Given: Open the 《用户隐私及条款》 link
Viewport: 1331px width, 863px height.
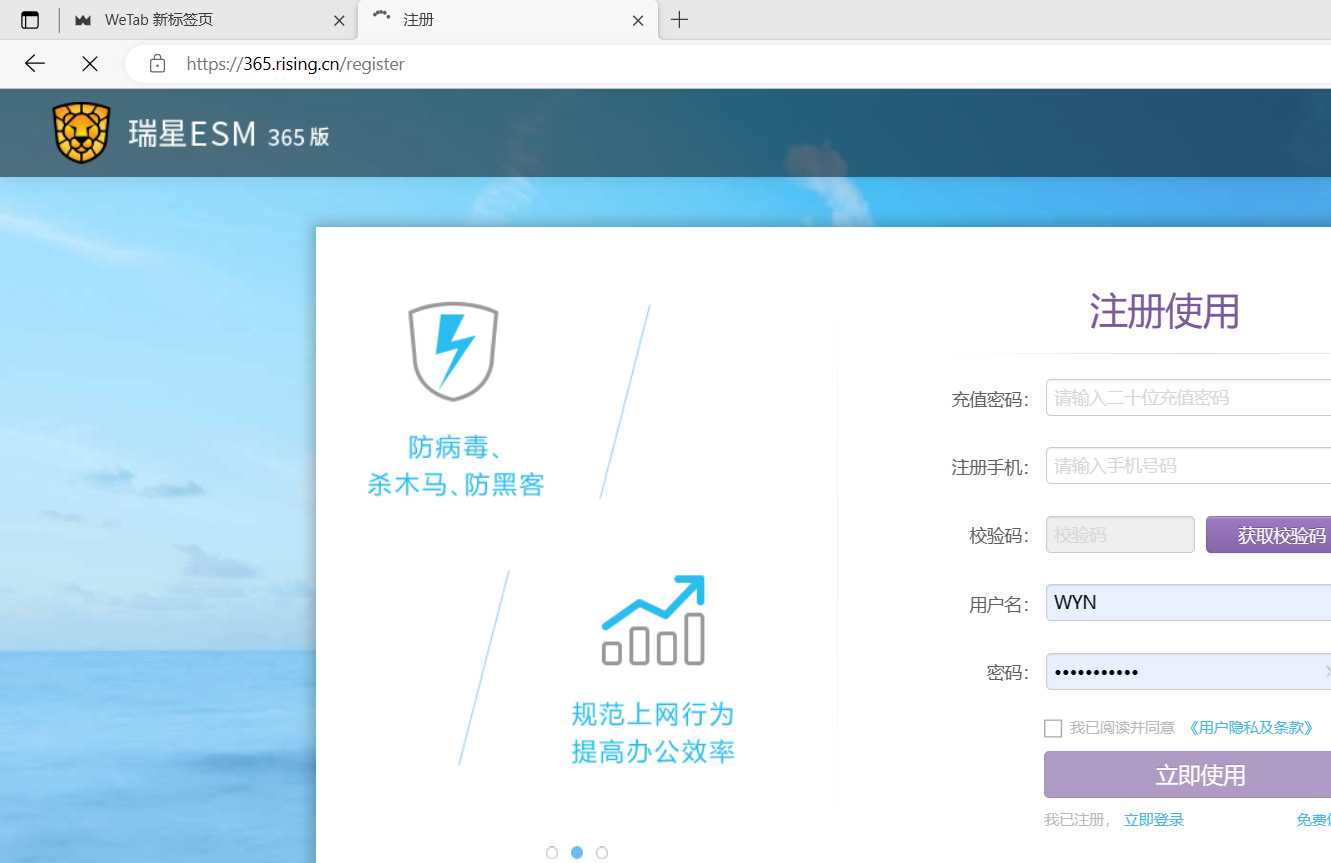Looking at the screenshot, I should [1250, 728].
